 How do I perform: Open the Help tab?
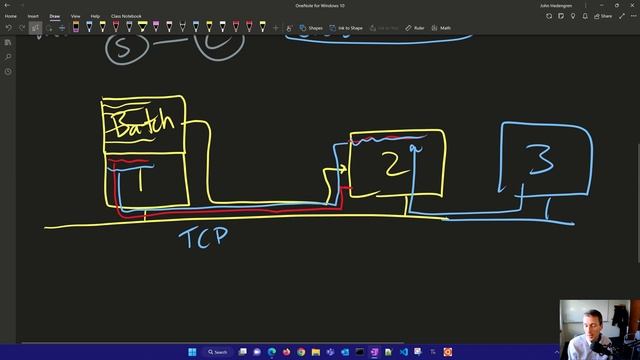[x=95, y=16]
